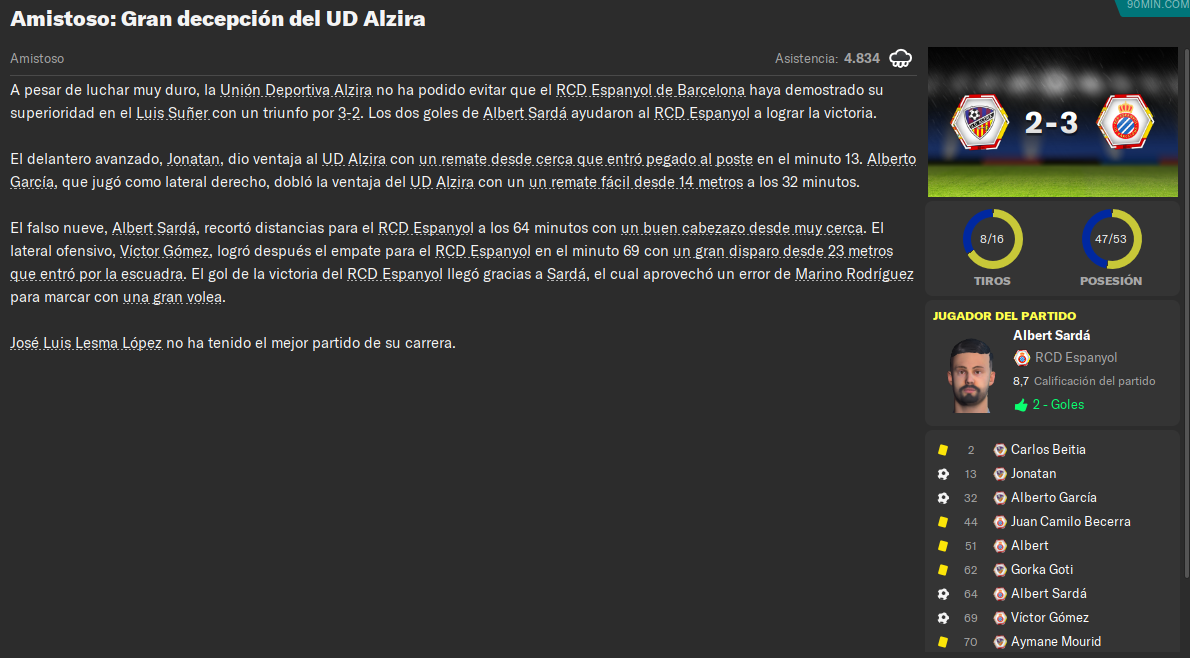This screenshot has width=1190, height=658.
Task: Click the green thumbs-up goals icon
Action: (x=1021, y=405)
